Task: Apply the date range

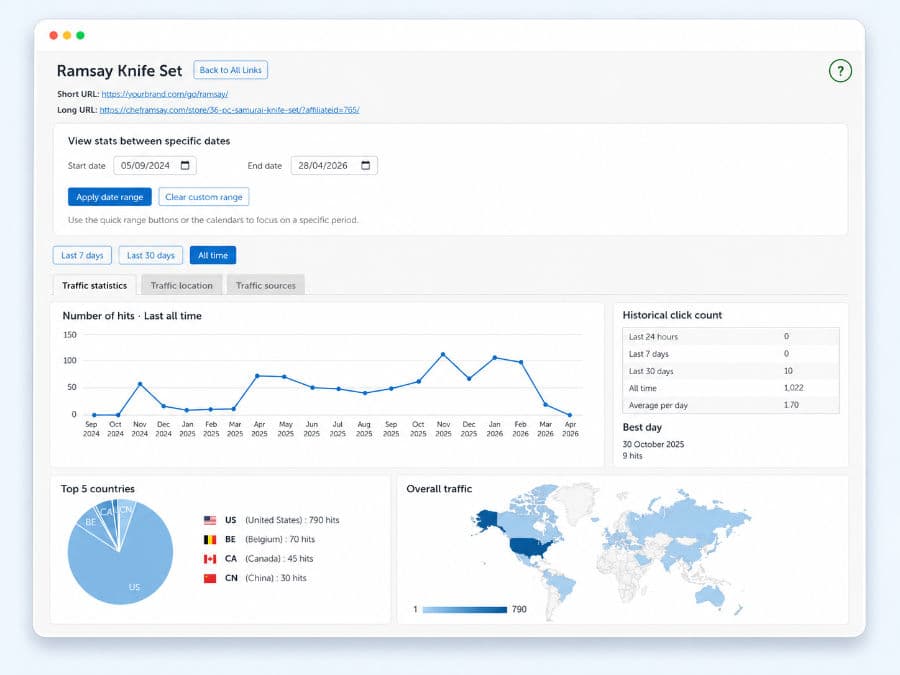Action: pyautogui.click(x=110, y=197)
